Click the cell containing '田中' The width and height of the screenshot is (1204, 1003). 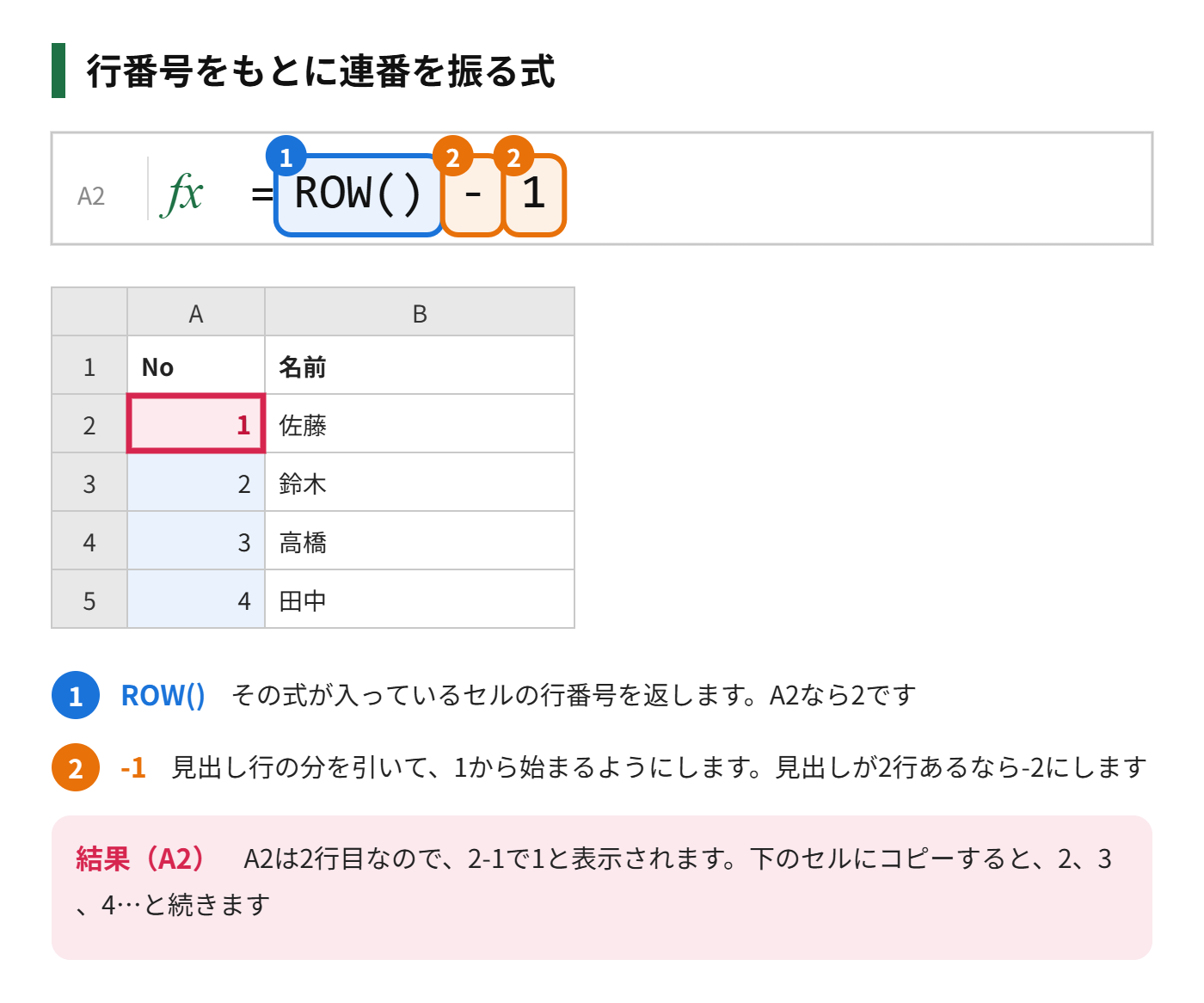420,600
